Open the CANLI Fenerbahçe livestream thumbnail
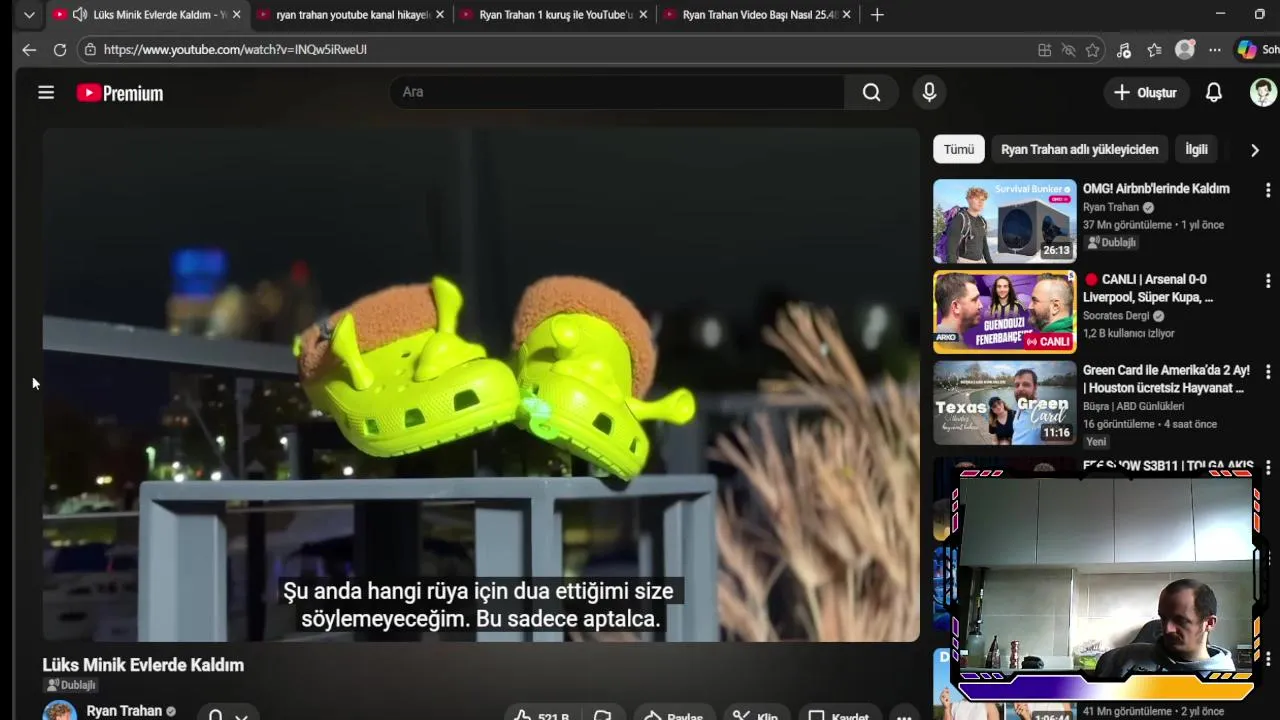The height and width of the screenshot is (720, 1280). [x=1004, y=312]
